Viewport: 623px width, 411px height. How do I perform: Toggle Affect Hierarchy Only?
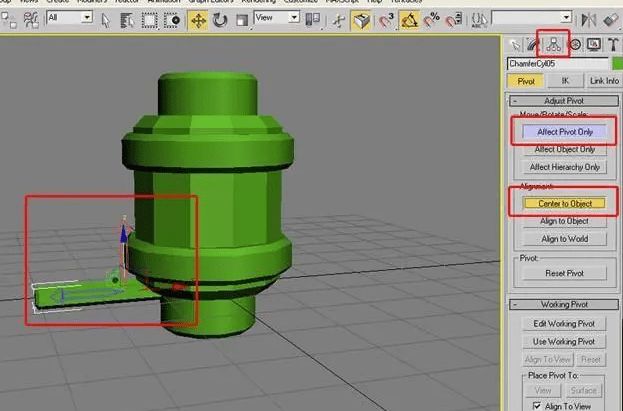(565, 167)
